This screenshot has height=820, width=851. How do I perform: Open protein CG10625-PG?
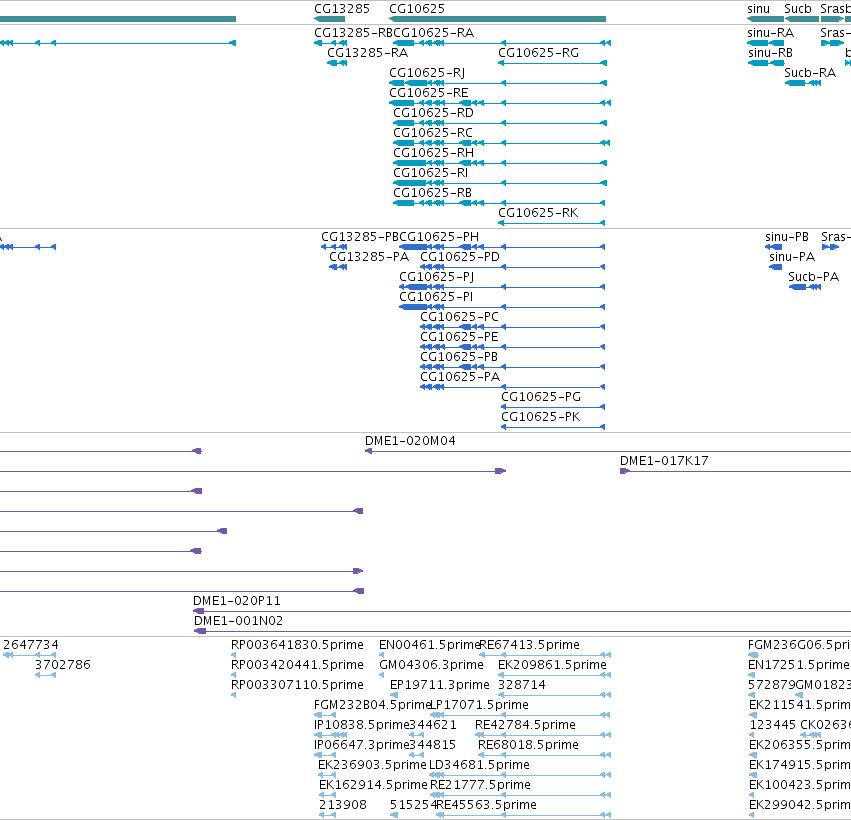pos(541,397)
